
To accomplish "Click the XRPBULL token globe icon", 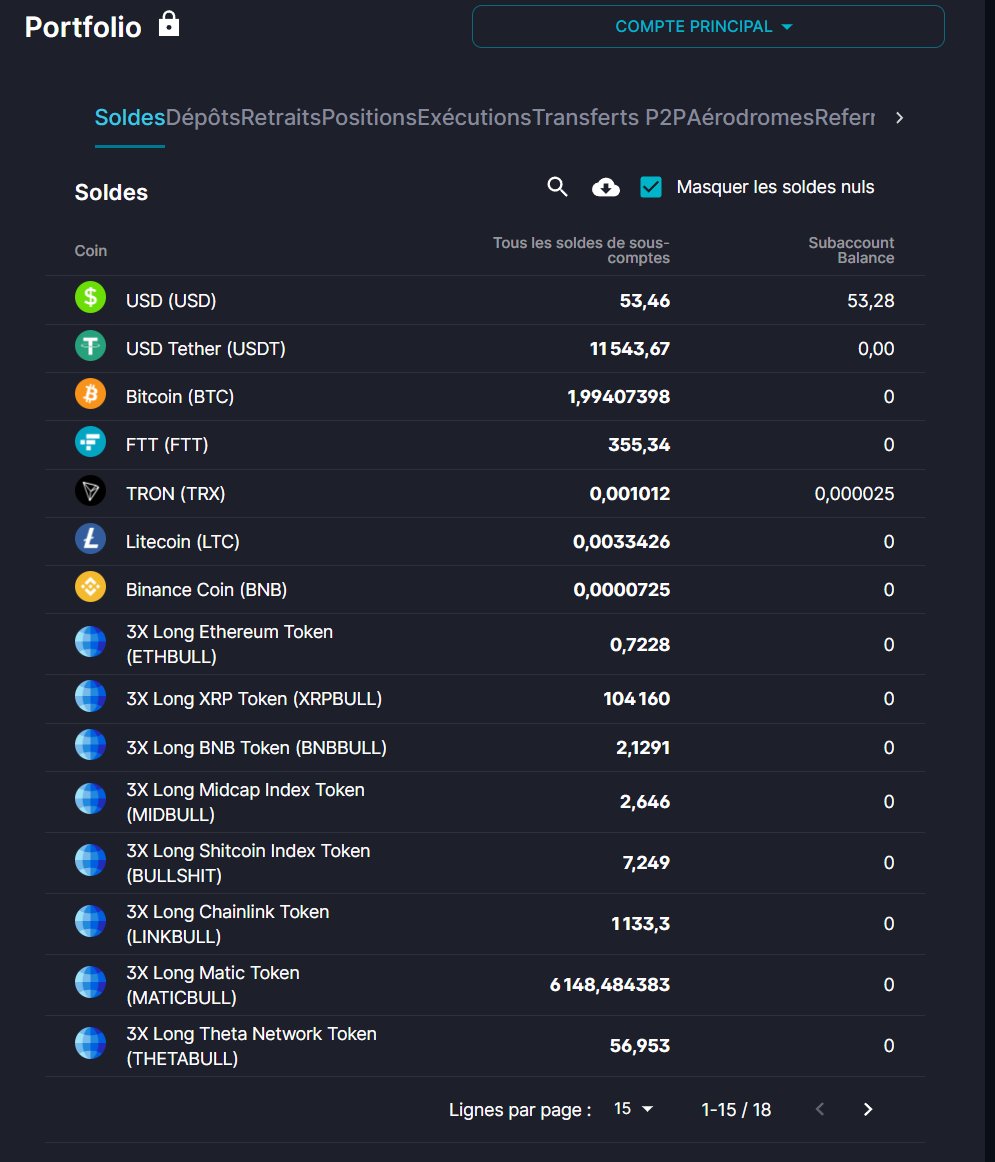I will click(x=90, y=696).
